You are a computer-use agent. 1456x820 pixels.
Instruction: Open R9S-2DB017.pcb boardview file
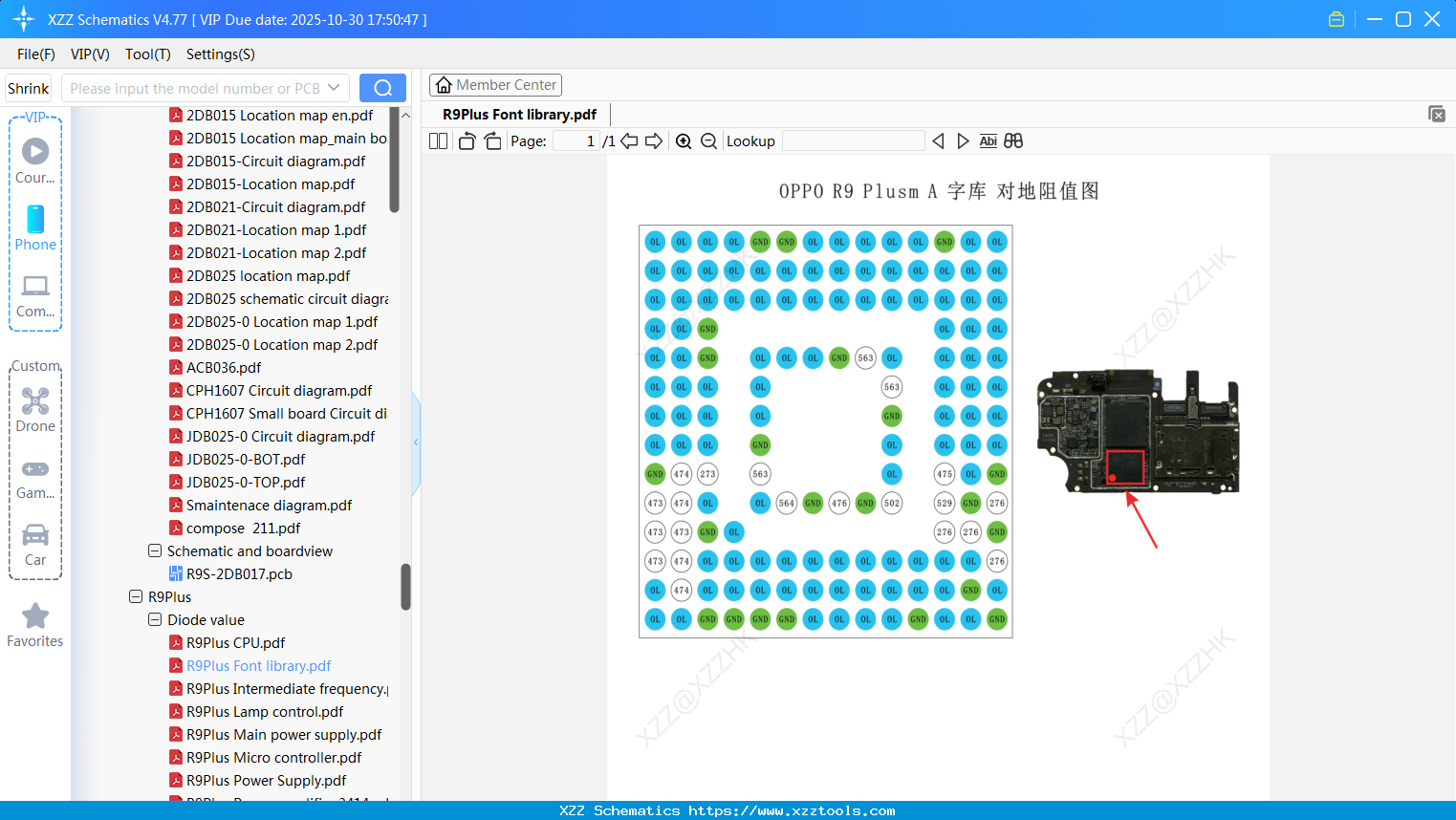tap(239, 573)
